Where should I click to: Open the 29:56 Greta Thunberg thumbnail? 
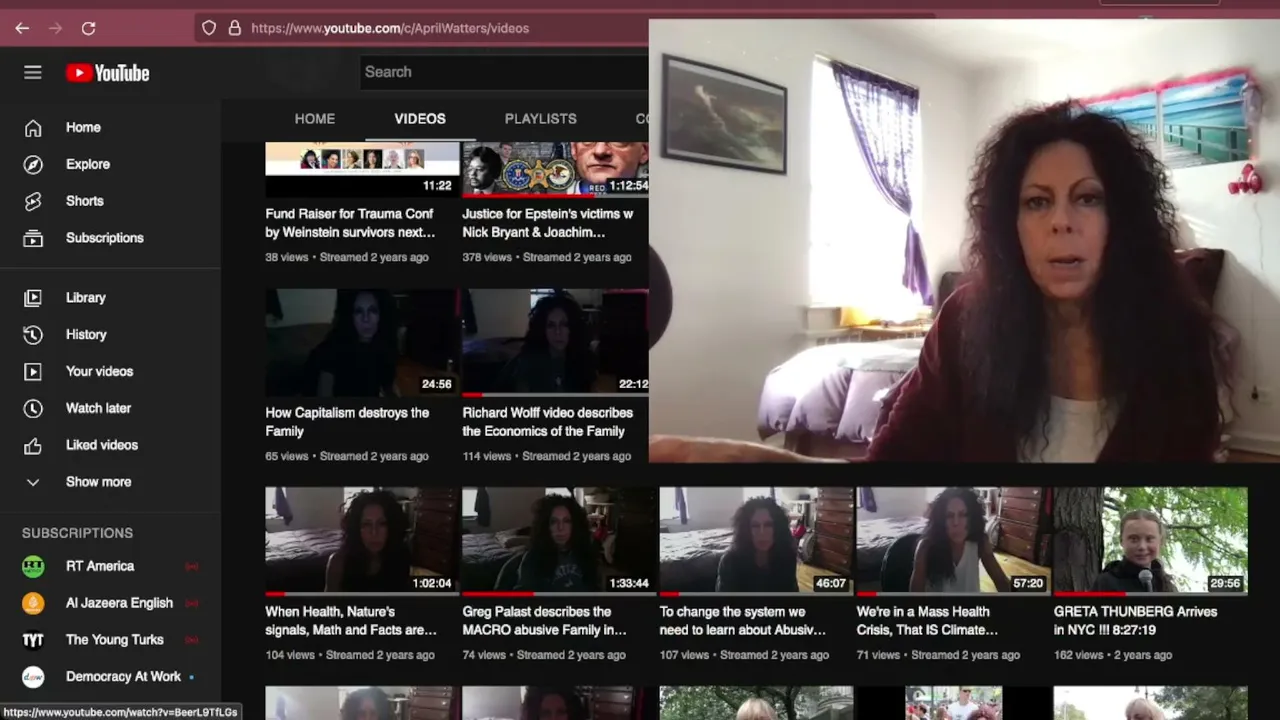point(1150,541)
